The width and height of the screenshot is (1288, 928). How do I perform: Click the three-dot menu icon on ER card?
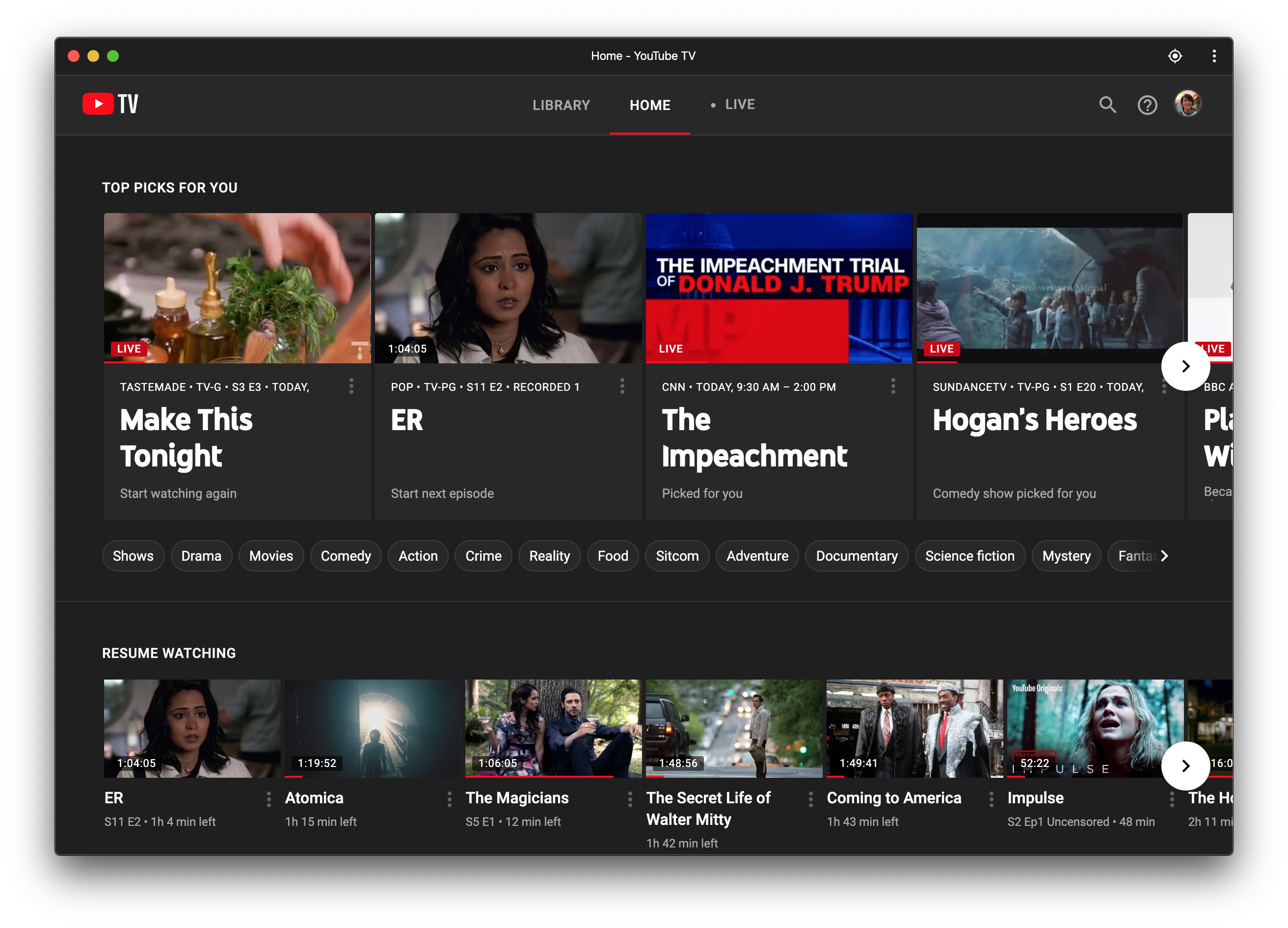tap(623, 386)
